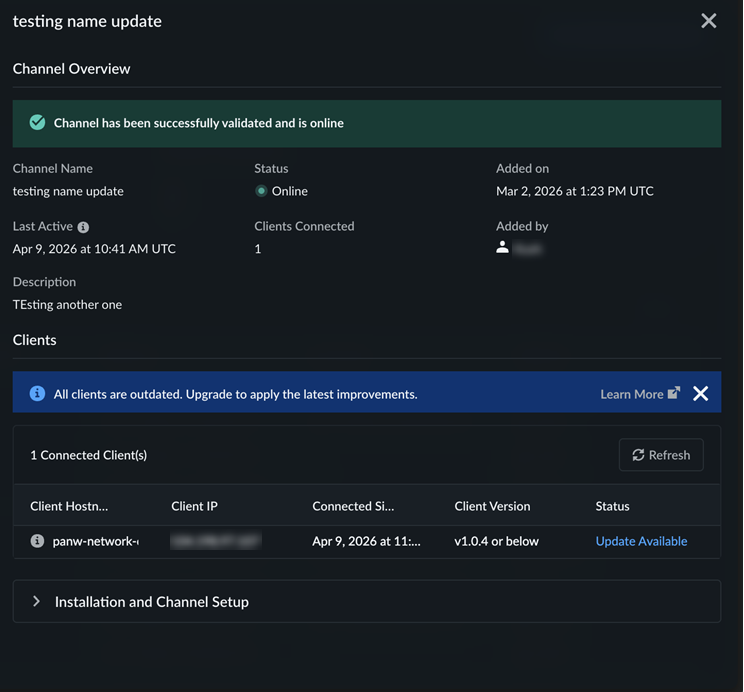The image size is (744, 692).
Task: Click the green Online status dot
Action: [x=261, y=191]
